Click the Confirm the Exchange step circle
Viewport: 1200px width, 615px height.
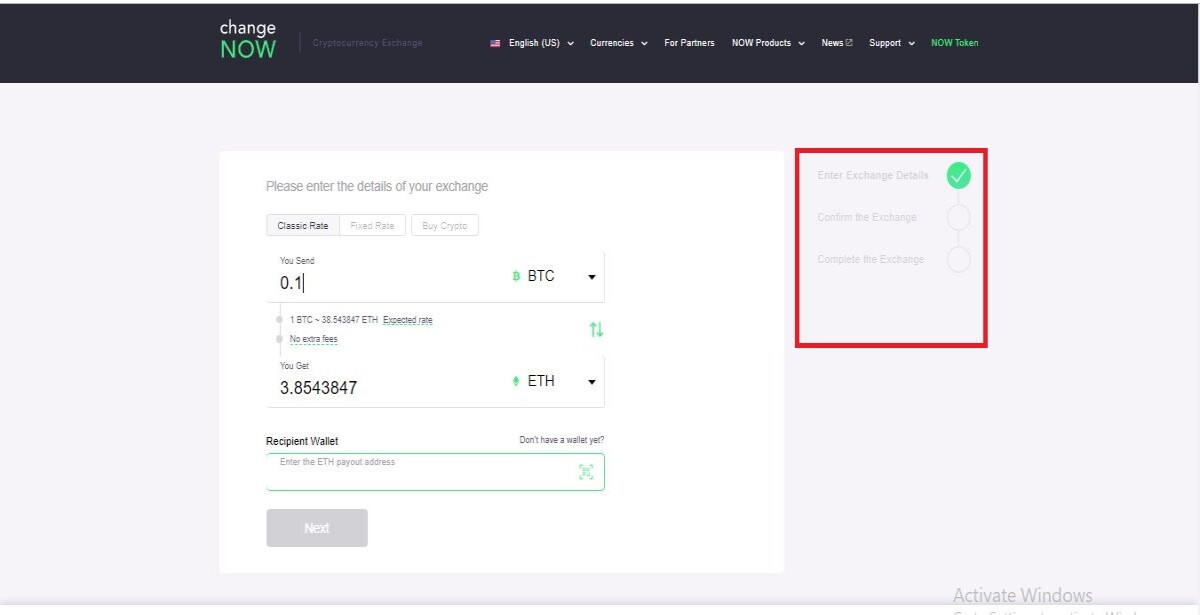958,218
